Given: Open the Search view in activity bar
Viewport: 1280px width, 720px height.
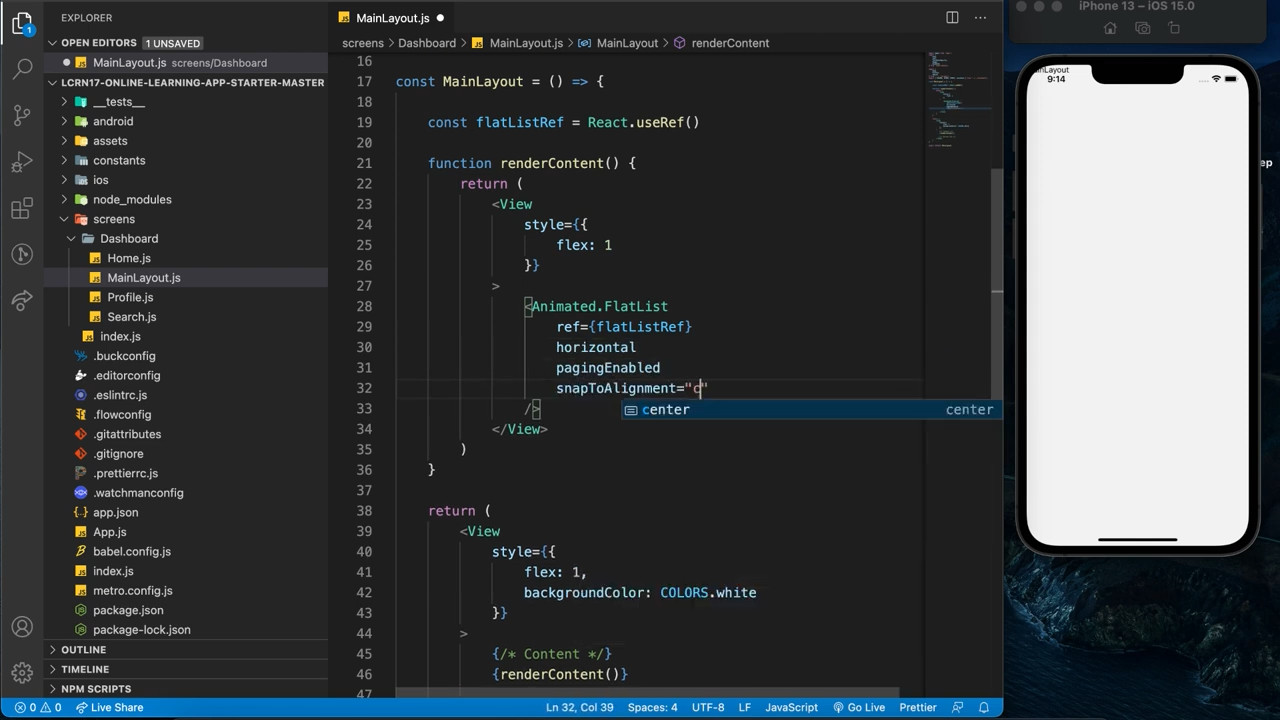Looking at the screenshot, I should 22,69.
